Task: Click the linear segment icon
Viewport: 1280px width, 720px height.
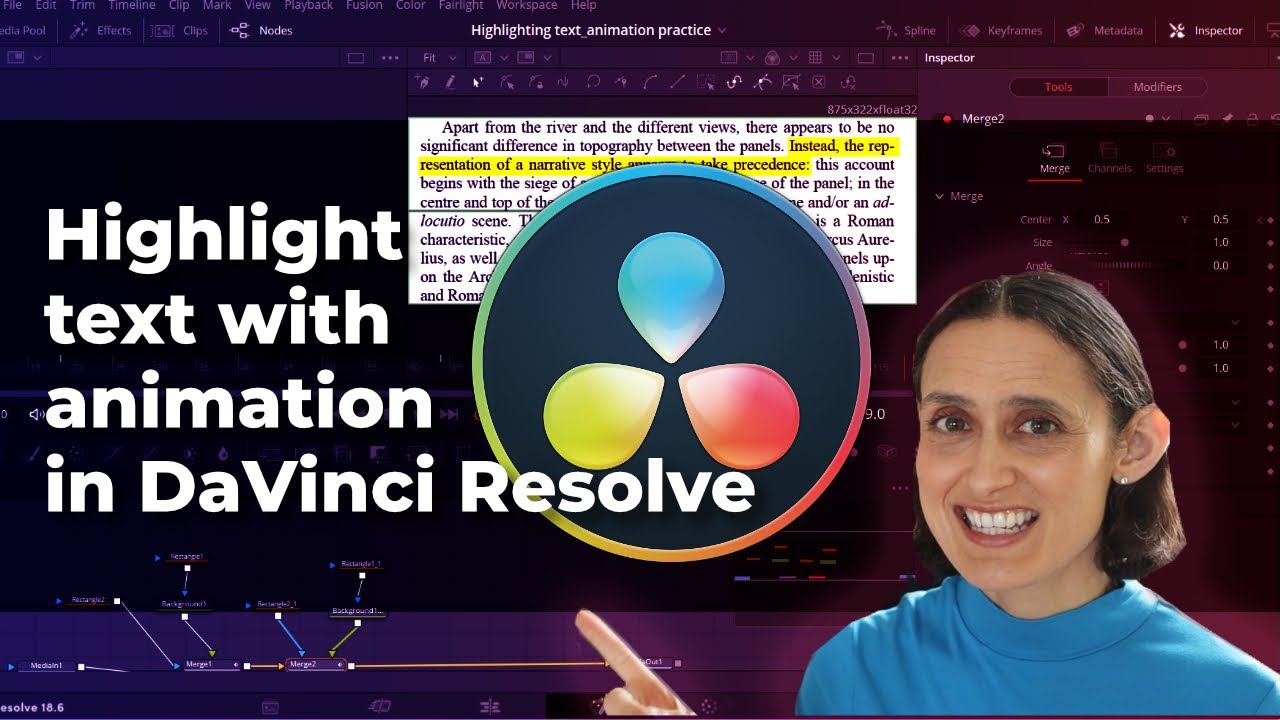Action: click(678, 82)
